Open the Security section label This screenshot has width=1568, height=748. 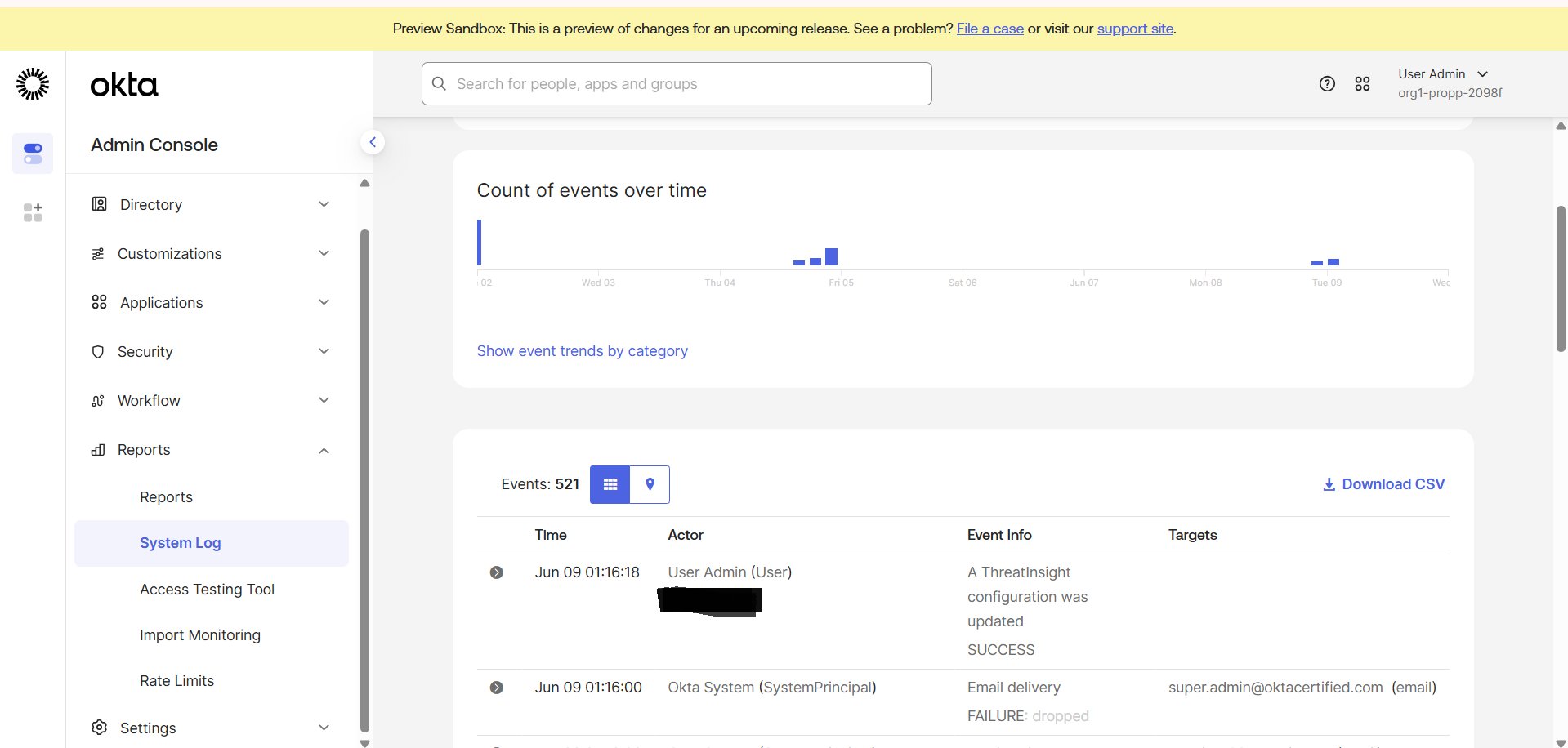point(145,352)
